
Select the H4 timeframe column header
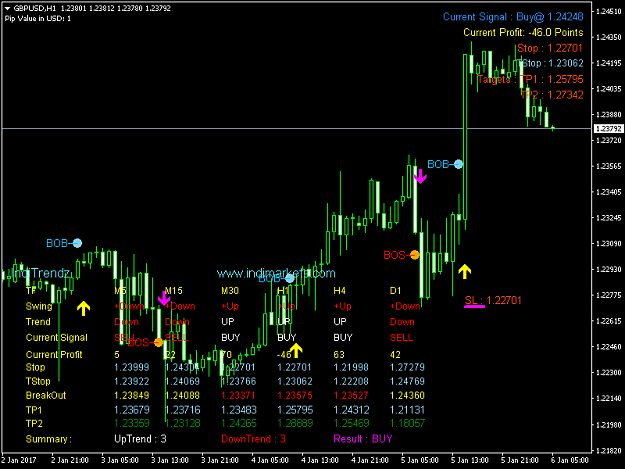click(339, 290)
